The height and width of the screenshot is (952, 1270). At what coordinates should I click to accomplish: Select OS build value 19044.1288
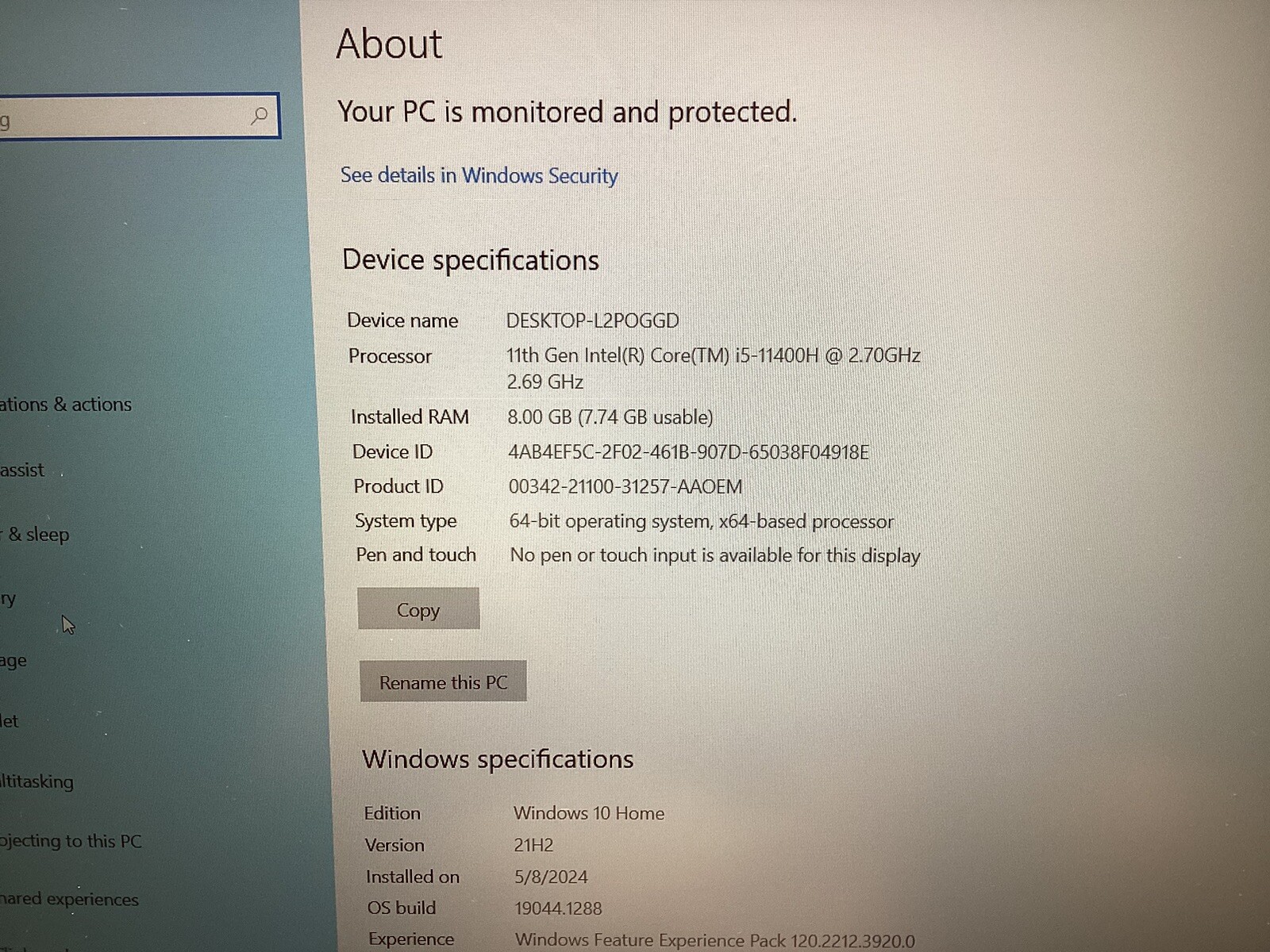(x=558, y=908)
